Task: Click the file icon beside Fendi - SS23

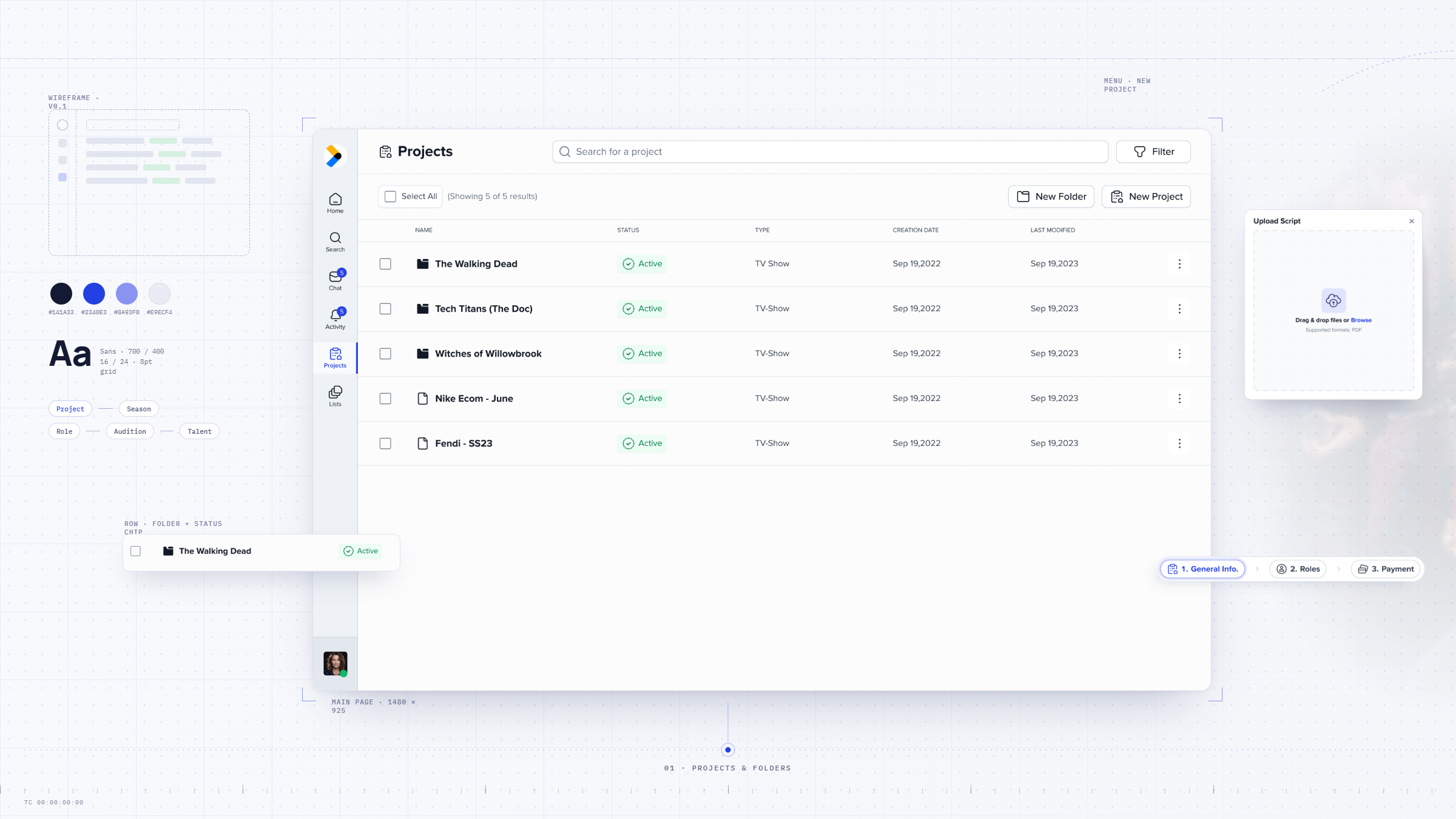Action: point(423,443)
